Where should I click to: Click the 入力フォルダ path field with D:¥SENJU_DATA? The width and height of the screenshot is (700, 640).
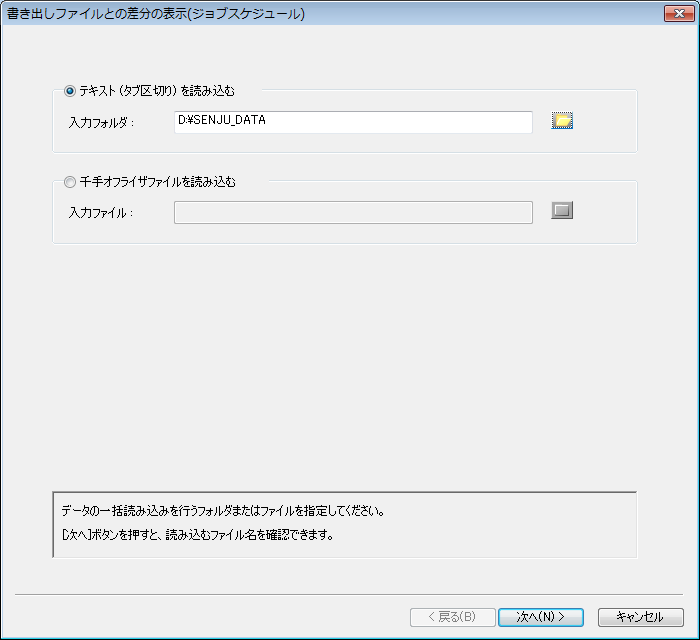coord(353,122)
